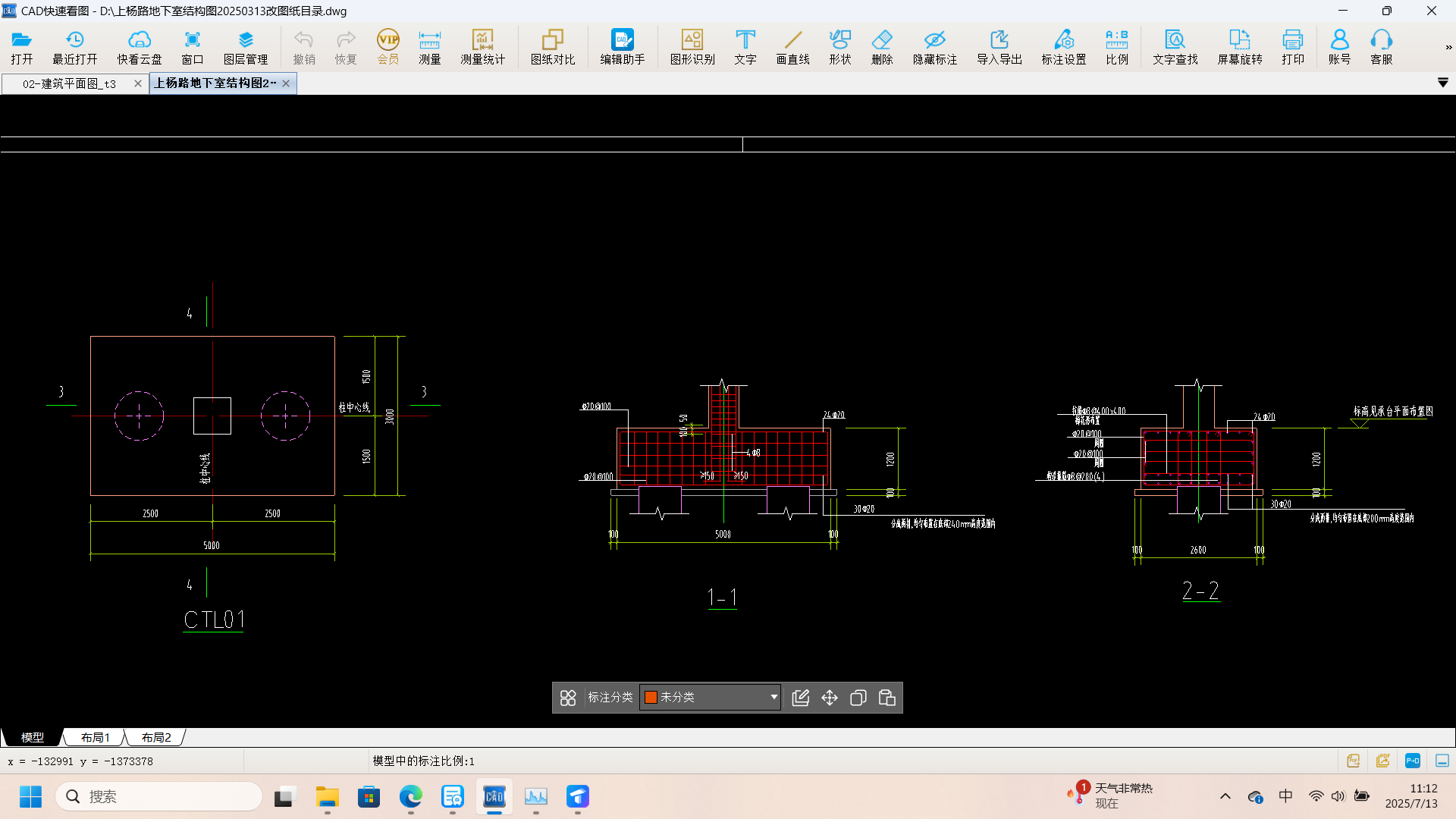
Task: Click the 删除 eraser tool
Action: [882, 47]
